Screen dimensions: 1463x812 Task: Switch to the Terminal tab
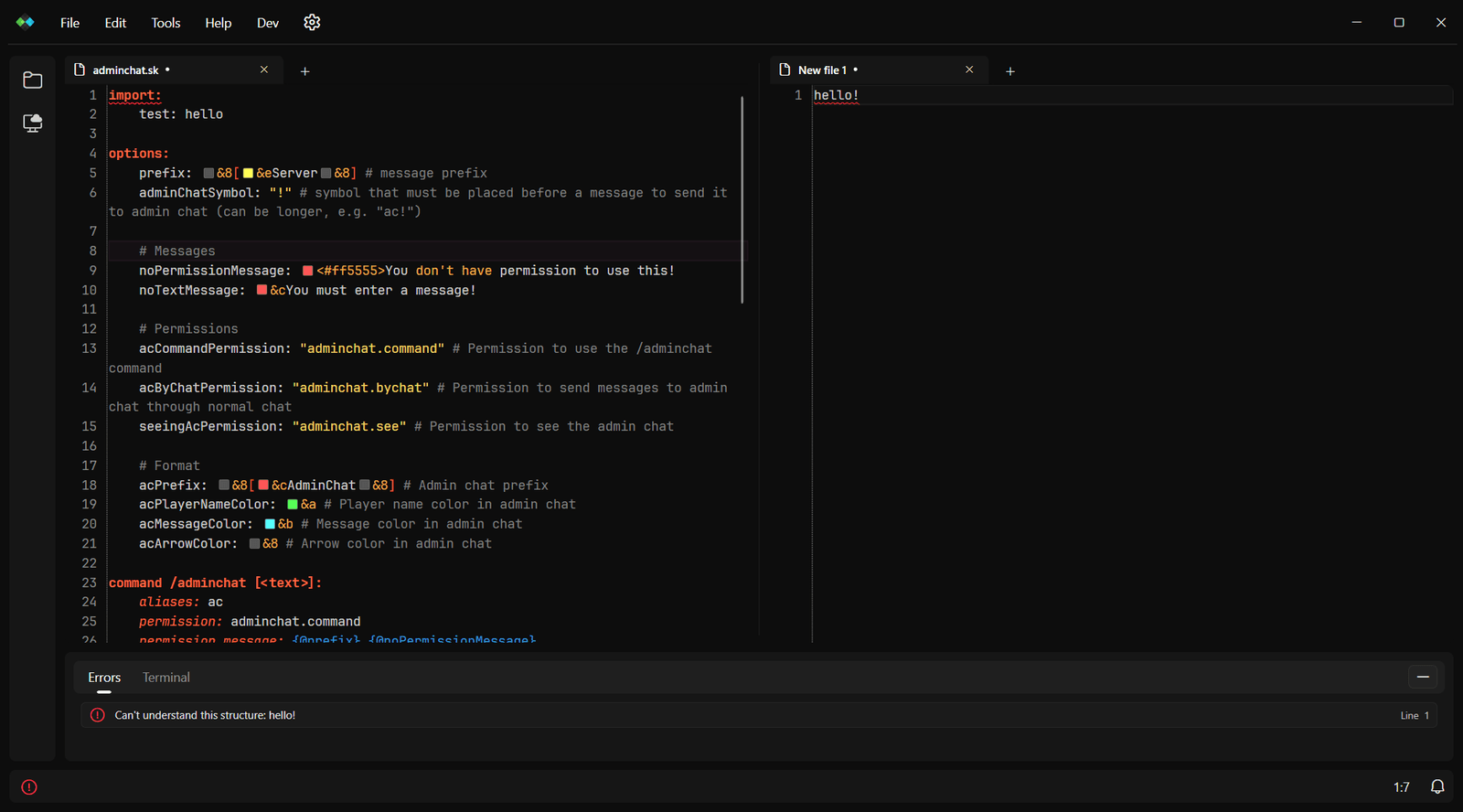[x=166, y=678]
